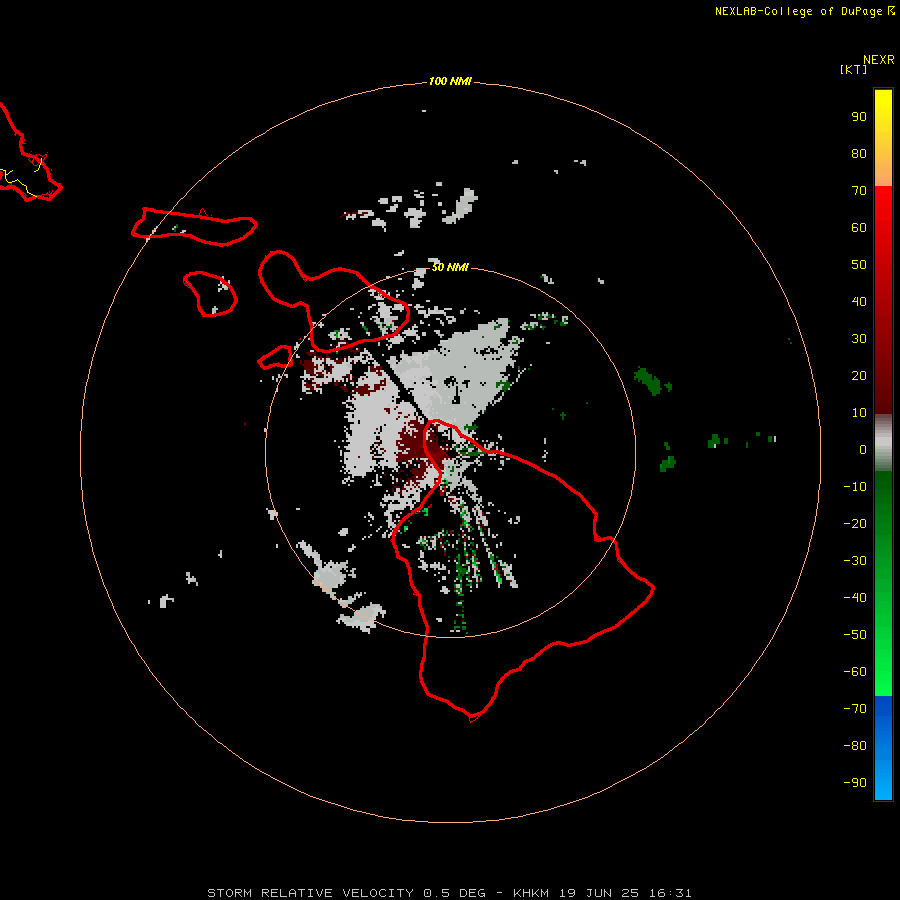Click the '-90' value on velocity scale
This screenshot has width=900, height=900.
click(855, 783)
